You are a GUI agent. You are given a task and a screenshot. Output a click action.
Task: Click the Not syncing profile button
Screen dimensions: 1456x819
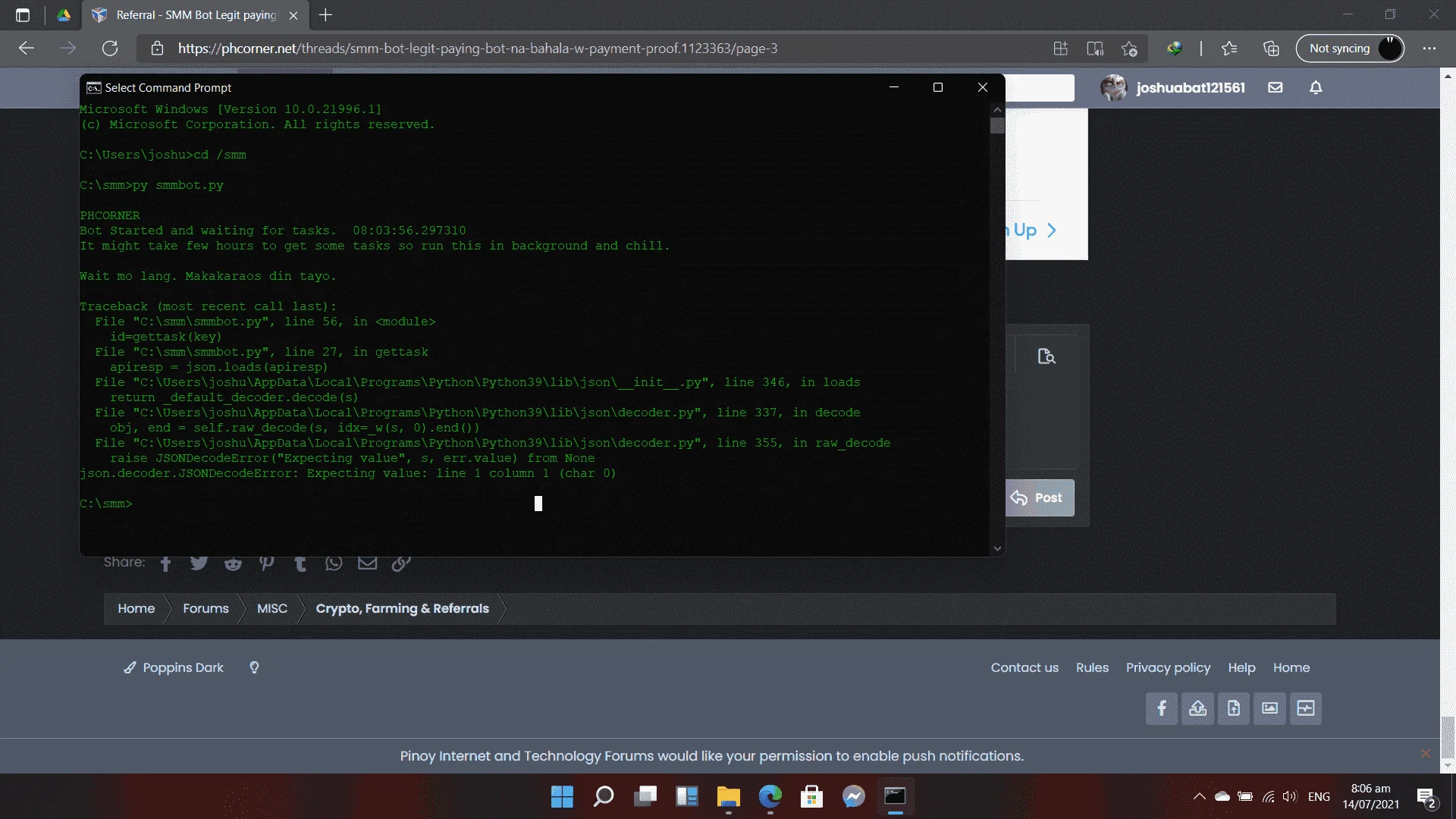1351,49
